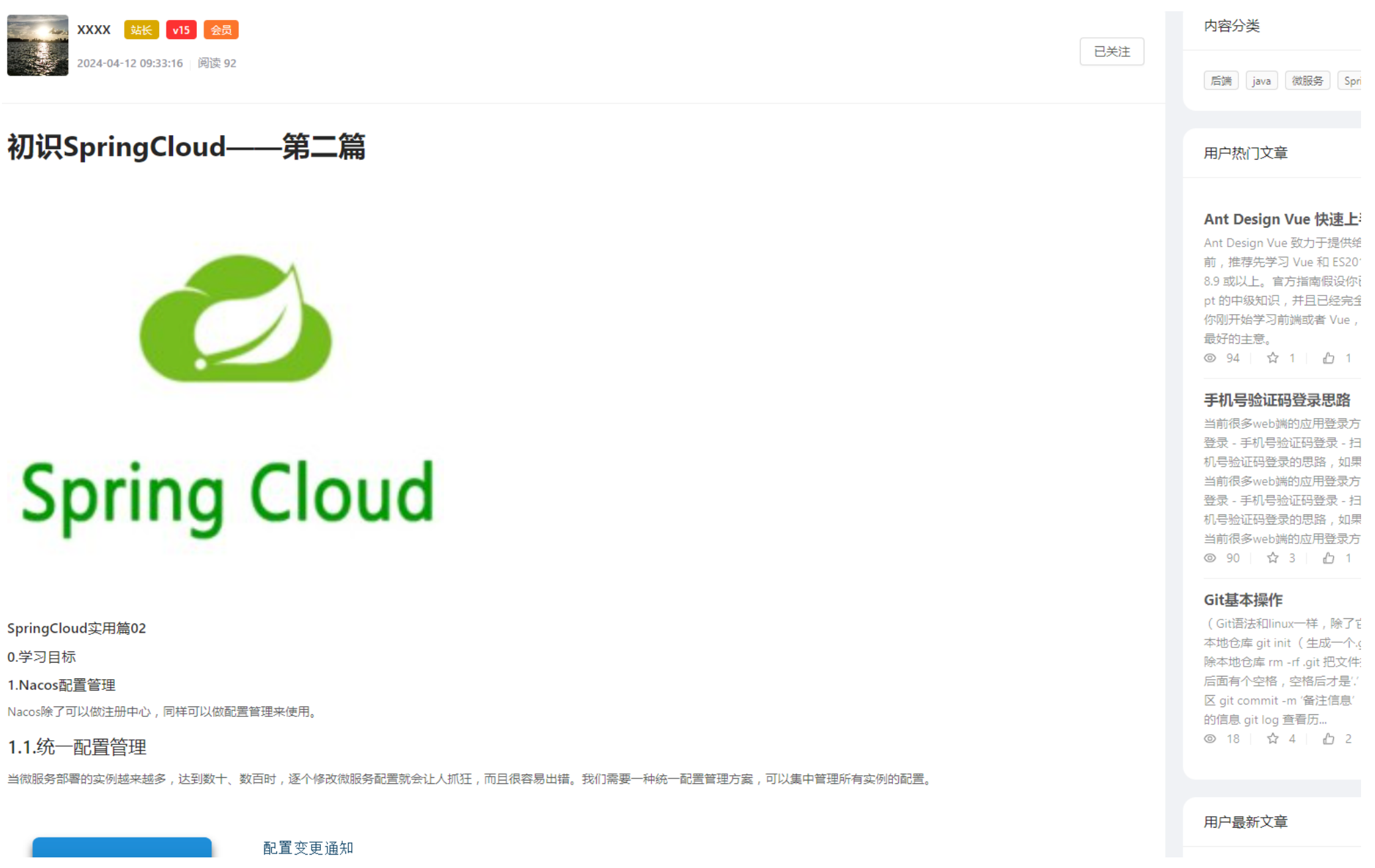Click the 站长 badge next to username
Viewport: 1375px width, 868px height.
[141, 30]
